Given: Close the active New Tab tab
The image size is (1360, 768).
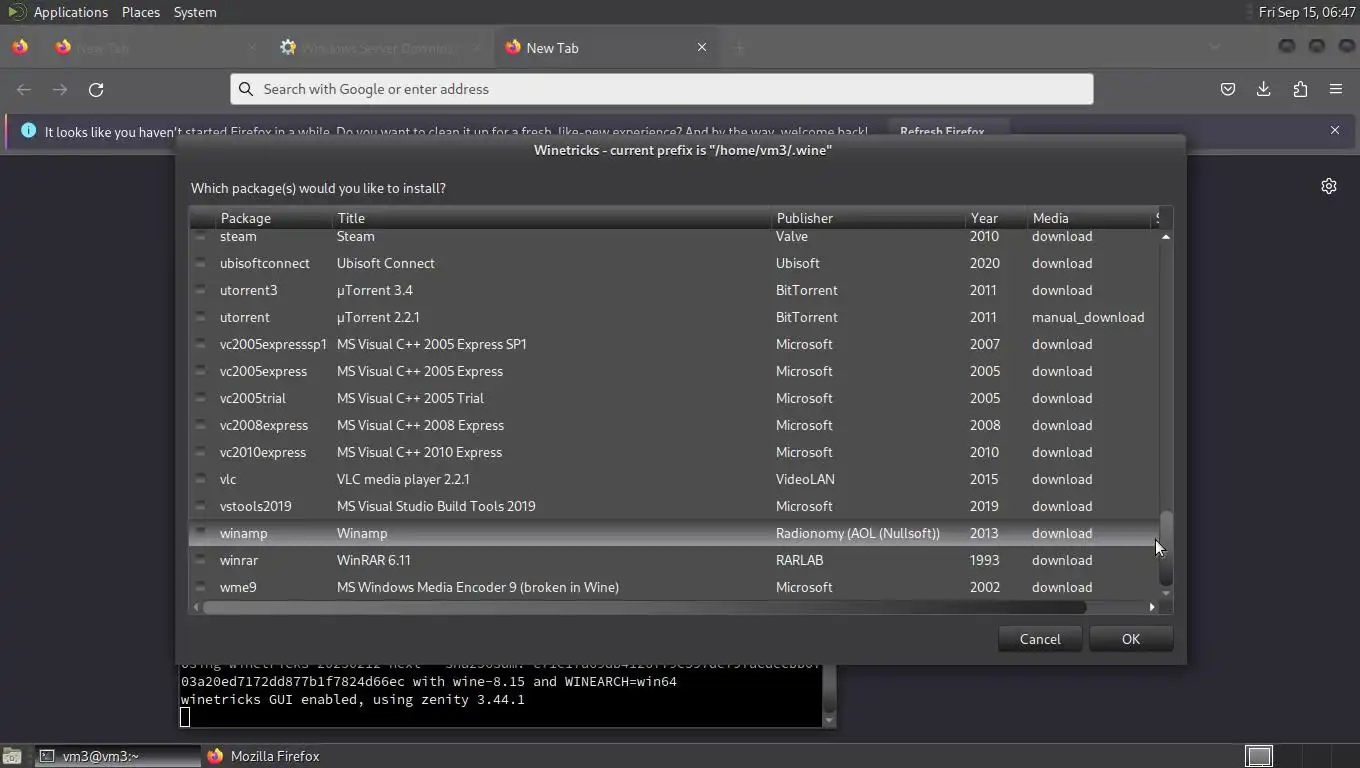Looking at the screenshot, I should tap(702, 47).
